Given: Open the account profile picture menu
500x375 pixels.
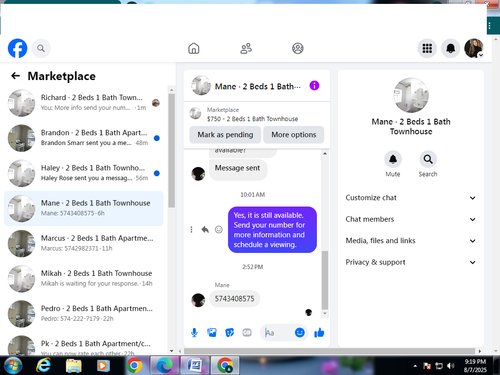Looking at the screenshot, I should click(474, 48).
